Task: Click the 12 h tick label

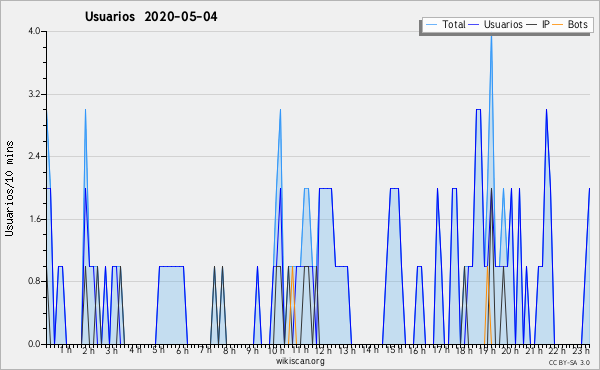Action: click(x=324, y=350)
